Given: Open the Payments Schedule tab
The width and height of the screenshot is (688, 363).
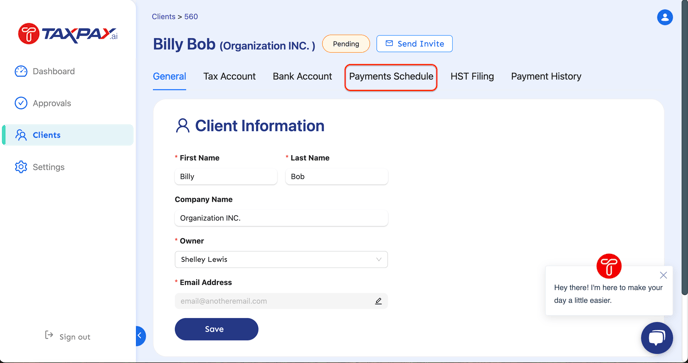Looking at the screenshot, I should 391,77.
